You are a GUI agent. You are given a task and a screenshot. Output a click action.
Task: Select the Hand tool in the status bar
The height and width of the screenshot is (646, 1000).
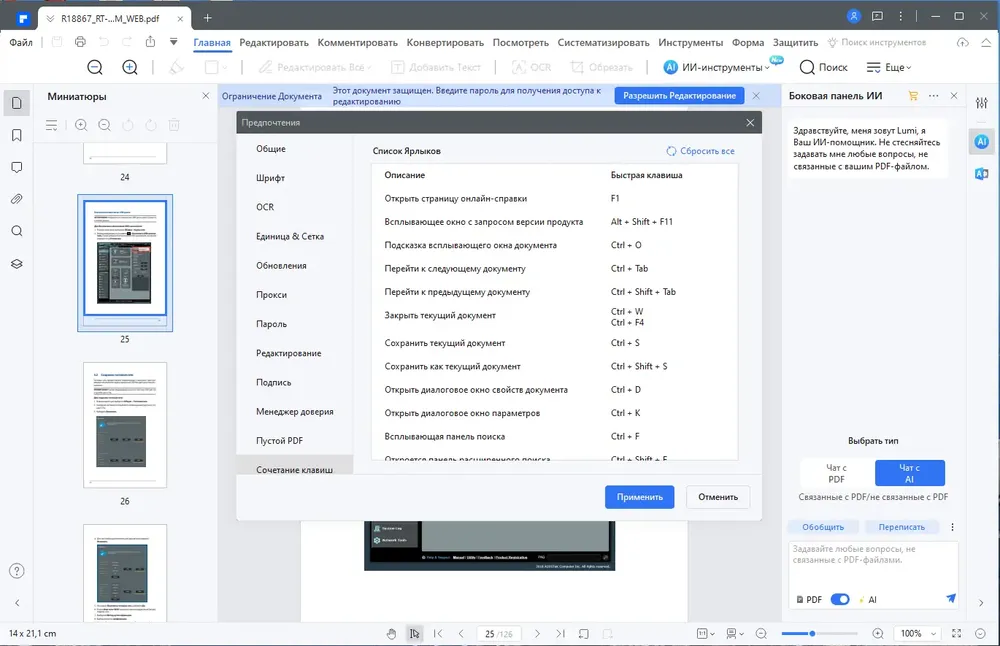click(391, 633)
